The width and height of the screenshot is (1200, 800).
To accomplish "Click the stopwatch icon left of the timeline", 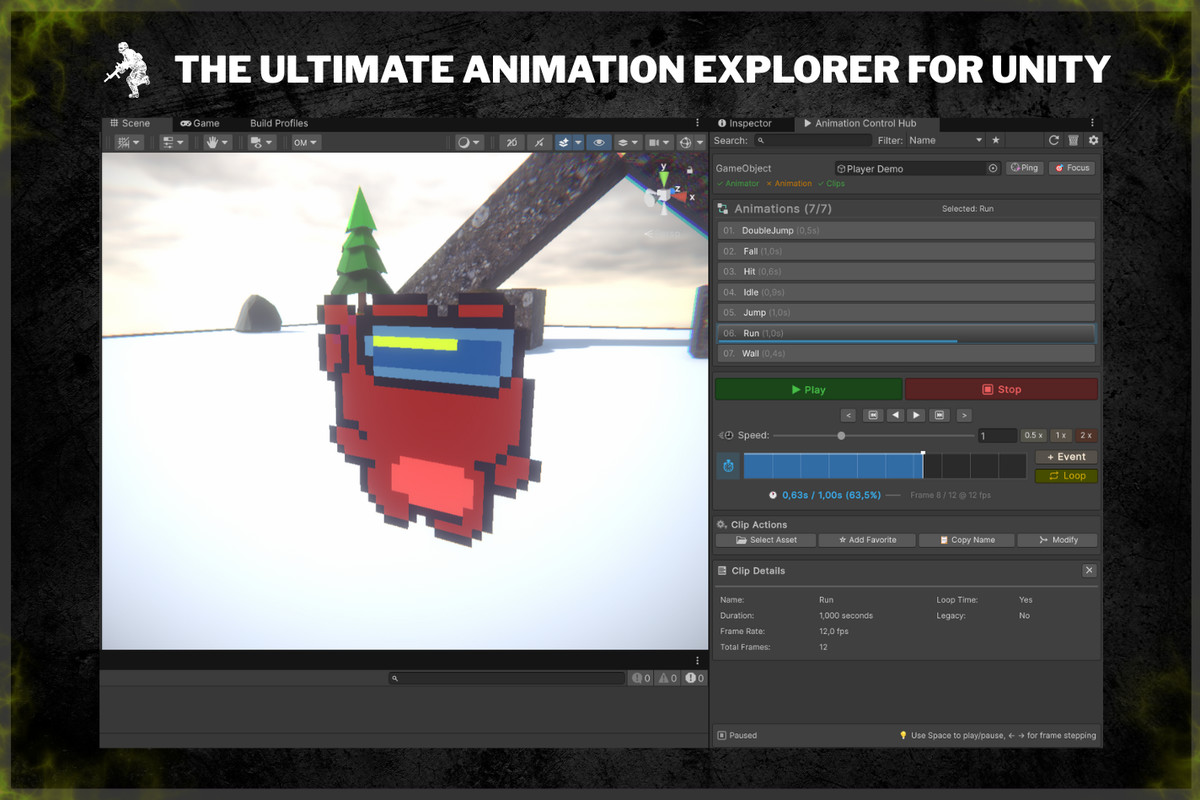I will (x=728, y=466).
